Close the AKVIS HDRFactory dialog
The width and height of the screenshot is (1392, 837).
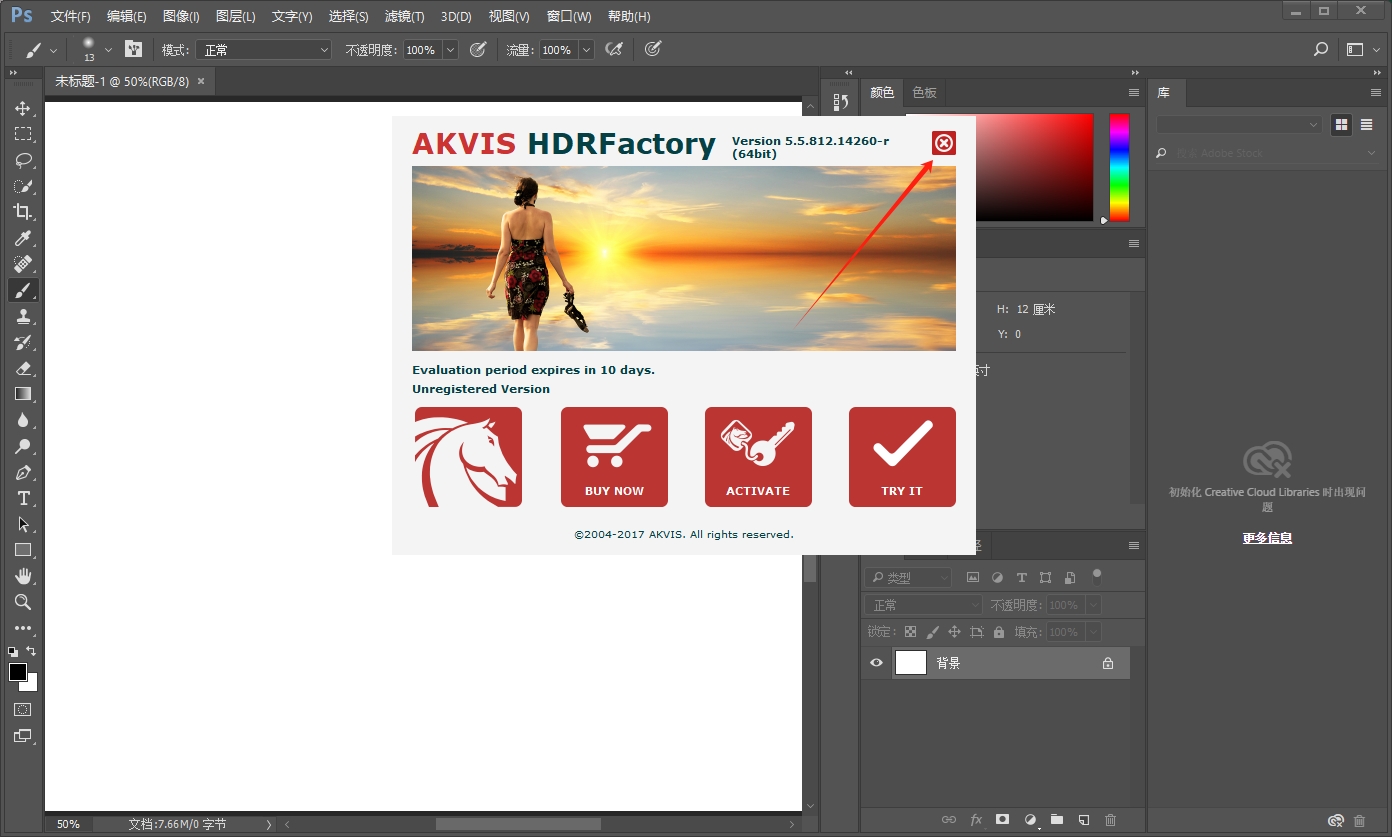pos(944,143)
